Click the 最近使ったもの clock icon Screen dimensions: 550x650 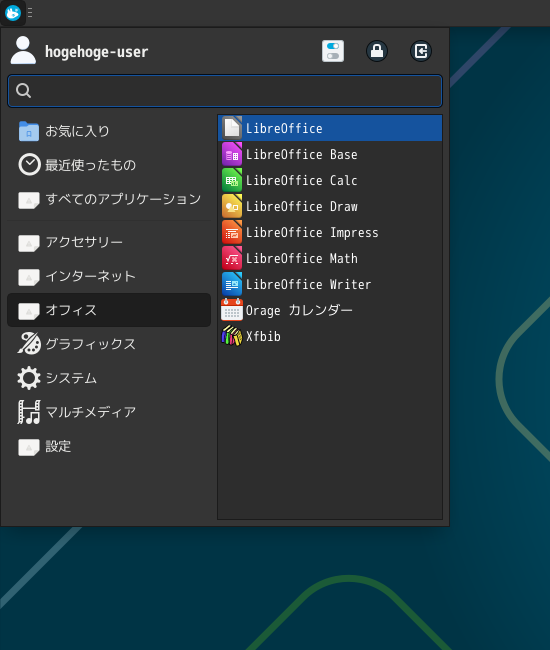(x=29, y=165)
